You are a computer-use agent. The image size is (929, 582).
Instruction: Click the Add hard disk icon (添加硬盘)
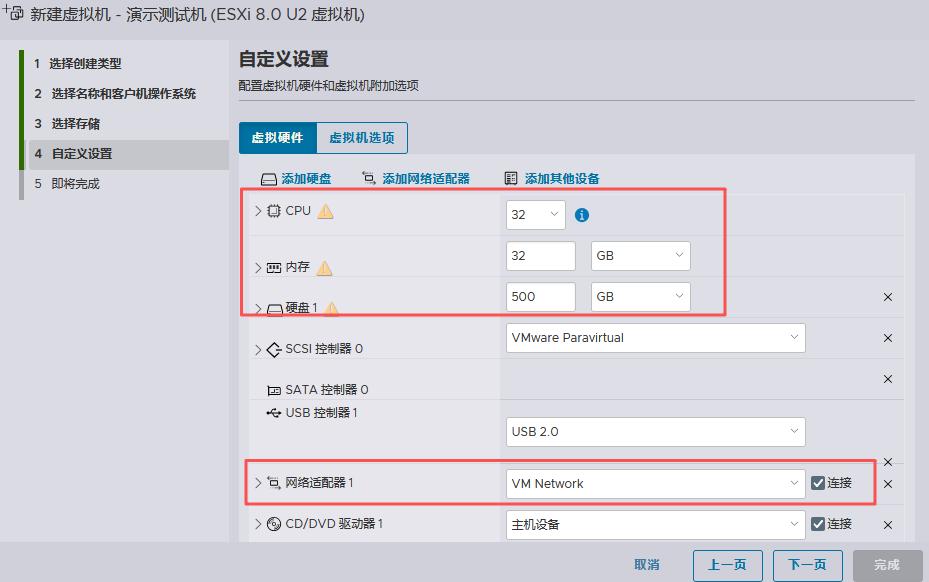pyautogui.click(x=268, y=179)
